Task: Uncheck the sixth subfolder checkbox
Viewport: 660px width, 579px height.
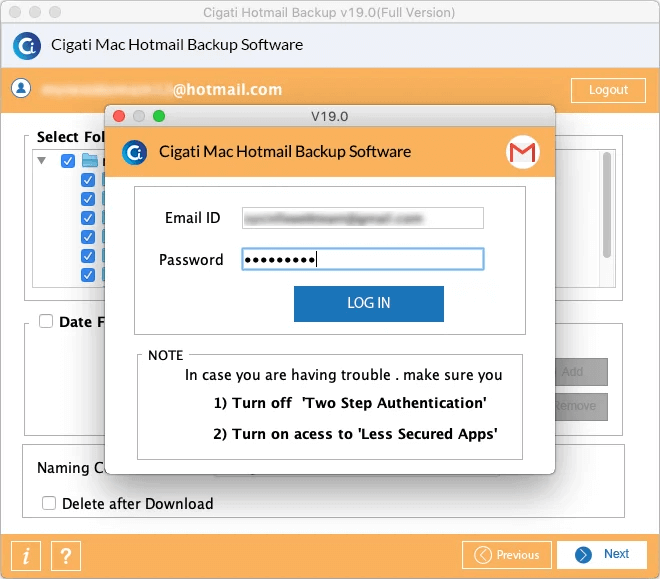Action: 88,275
